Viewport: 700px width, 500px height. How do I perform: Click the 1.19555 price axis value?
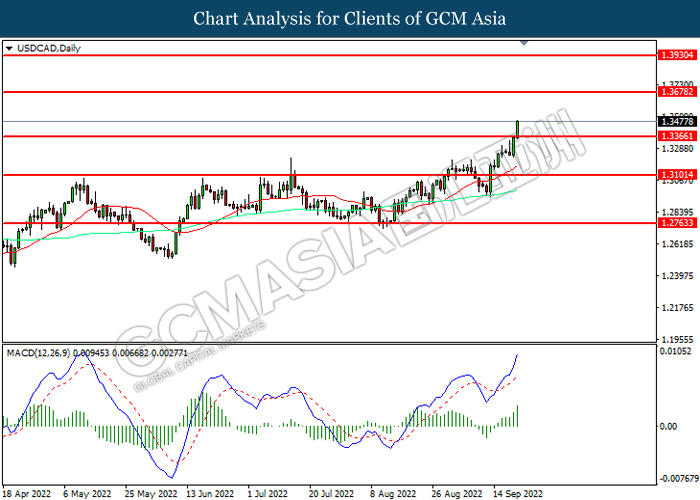(x=678, y=339)
